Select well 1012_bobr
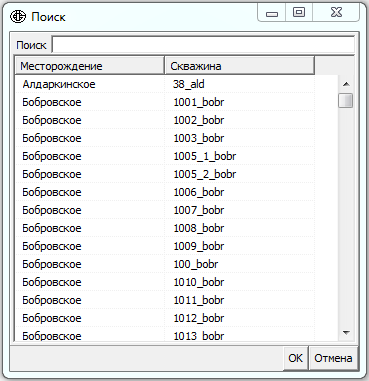369x381 pixels. click(x=199, y=318)
